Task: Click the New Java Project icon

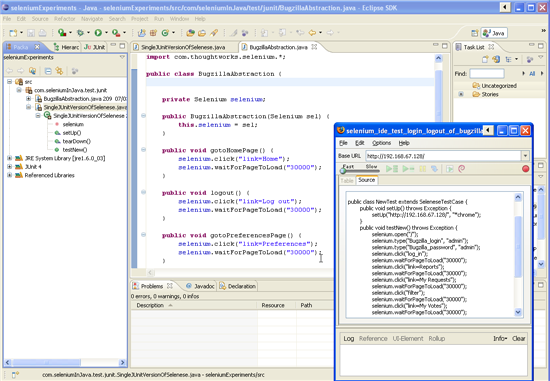Action: click(x=142, y=33)
